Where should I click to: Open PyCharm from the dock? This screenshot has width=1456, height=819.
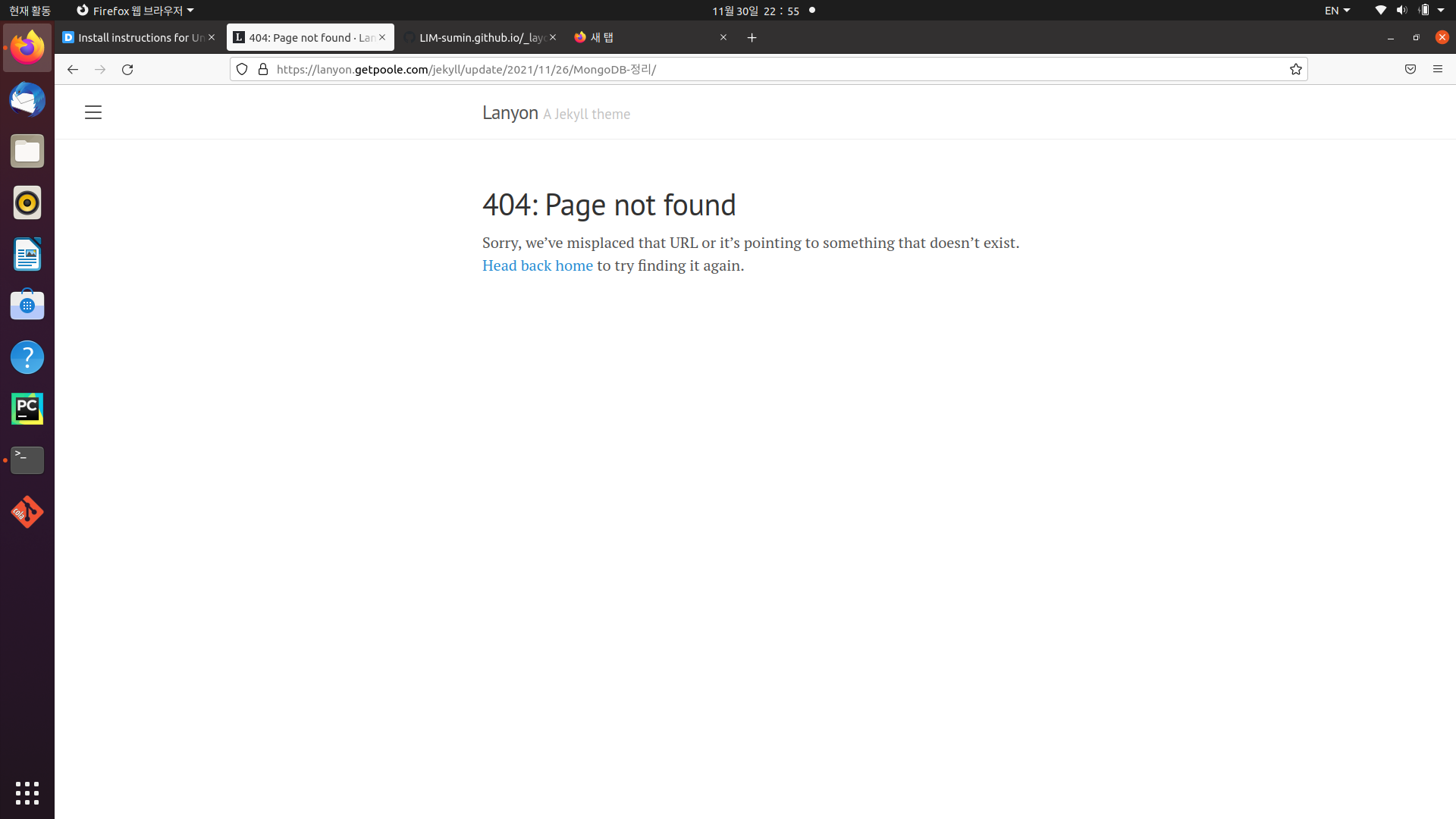coord(27,408)
